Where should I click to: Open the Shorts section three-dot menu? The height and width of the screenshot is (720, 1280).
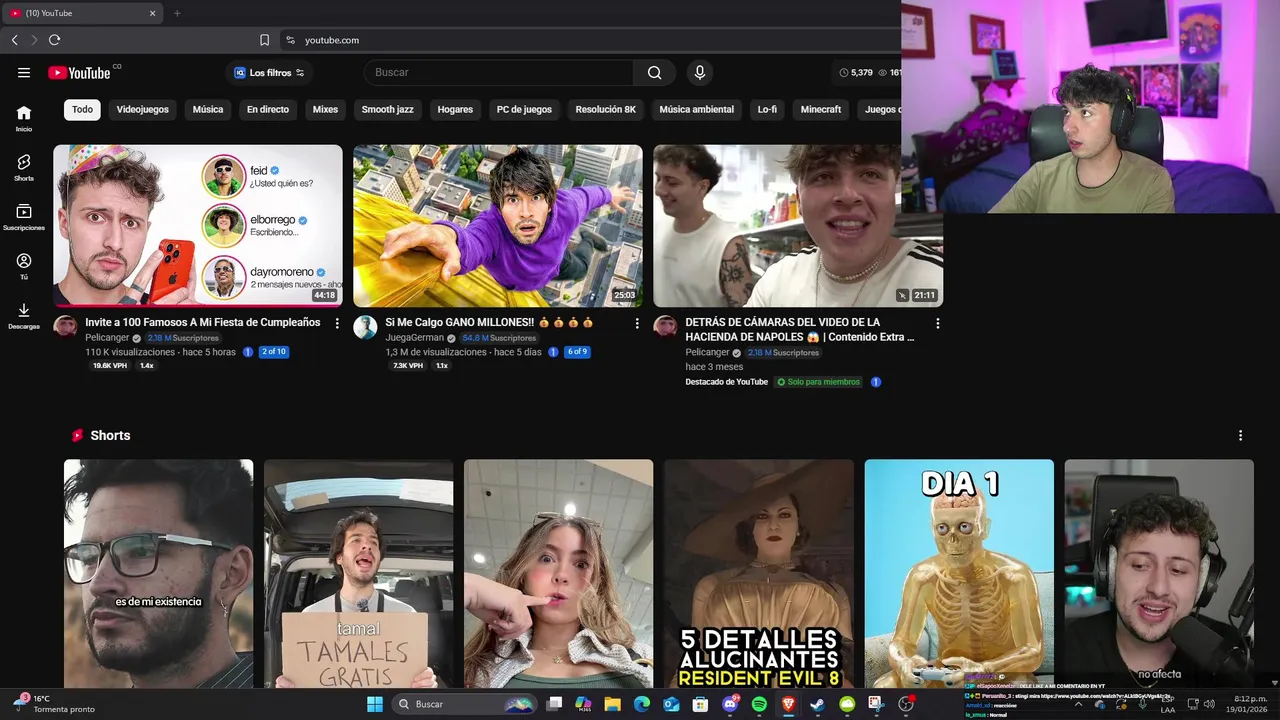[x=1240, y=435]
